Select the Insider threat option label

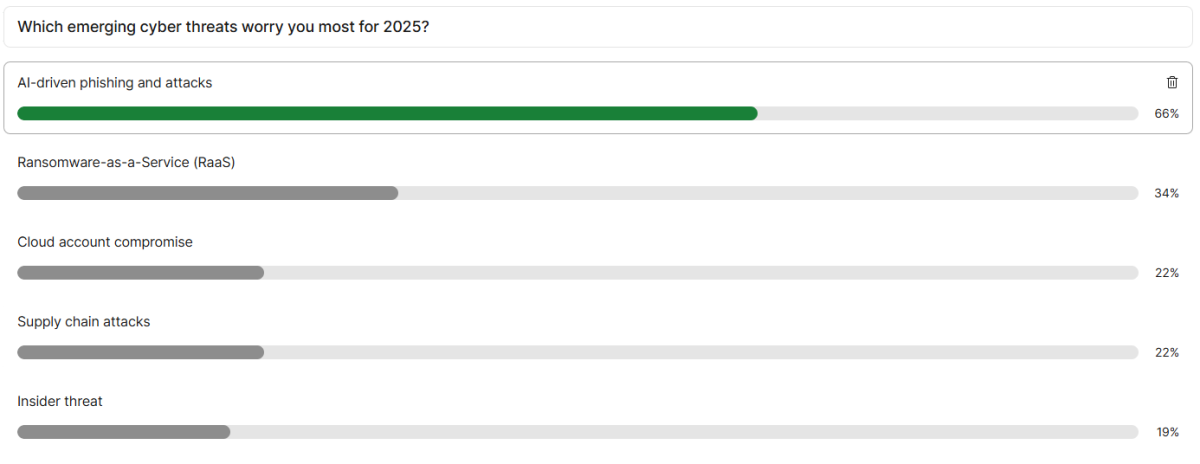pyautogui.click(x=60, y=401)
